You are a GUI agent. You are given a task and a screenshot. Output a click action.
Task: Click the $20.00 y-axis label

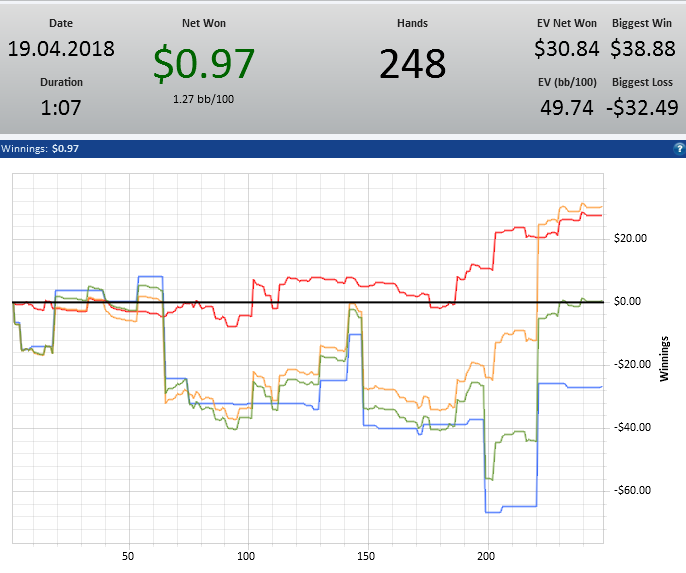pyautogui.click(x=630, y=238)
